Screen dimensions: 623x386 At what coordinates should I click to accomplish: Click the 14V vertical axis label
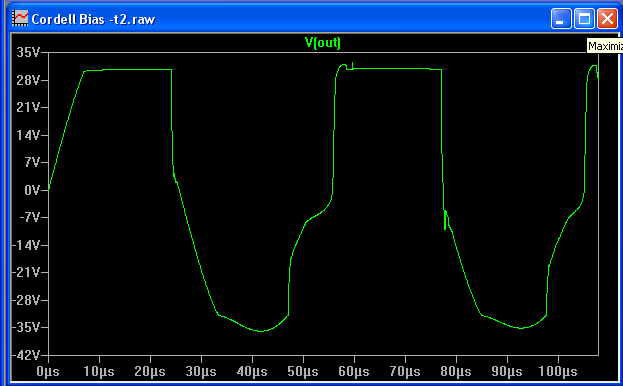pos(28,135)
